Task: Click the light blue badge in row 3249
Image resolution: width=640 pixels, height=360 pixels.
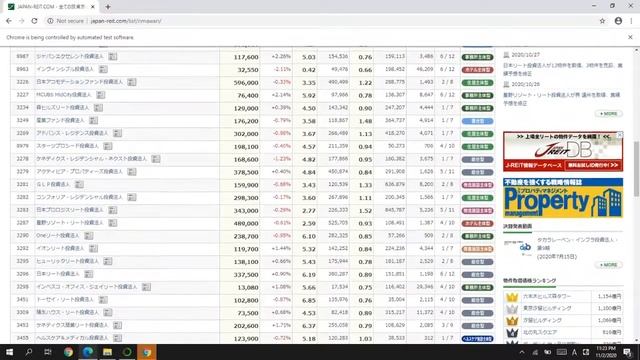Action: click(477, 121)
